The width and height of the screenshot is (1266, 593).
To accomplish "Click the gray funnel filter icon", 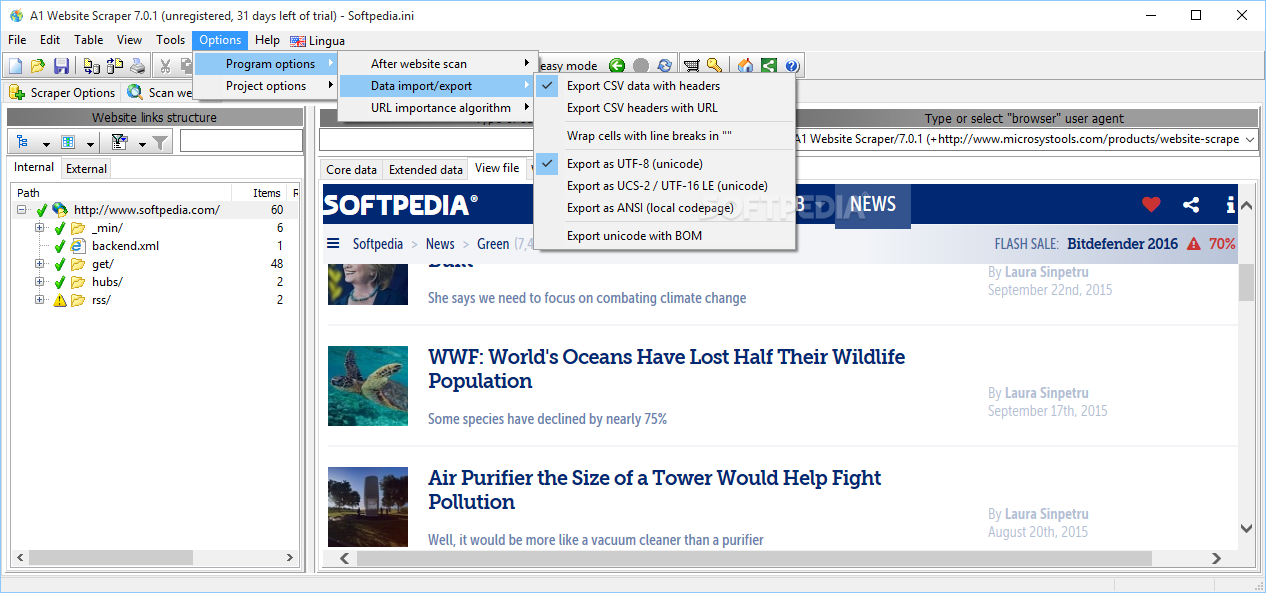I will (x=160, y=142).
